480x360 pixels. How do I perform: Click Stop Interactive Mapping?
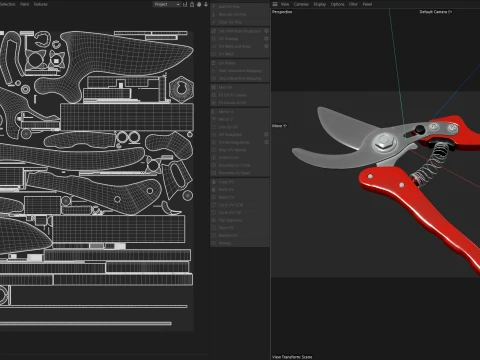coord(240,78)
